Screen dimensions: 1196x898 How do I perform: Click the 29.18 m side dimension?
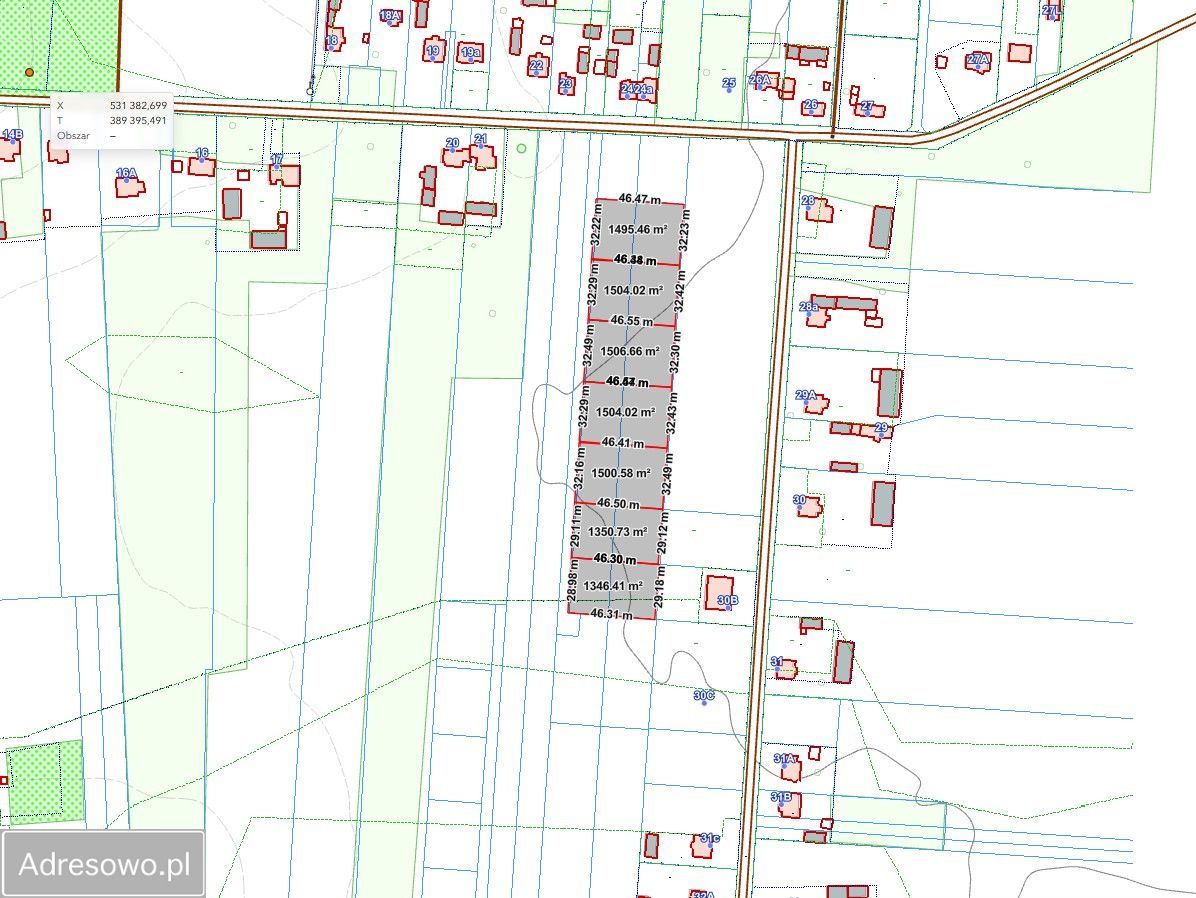click(x=660, y=587)
